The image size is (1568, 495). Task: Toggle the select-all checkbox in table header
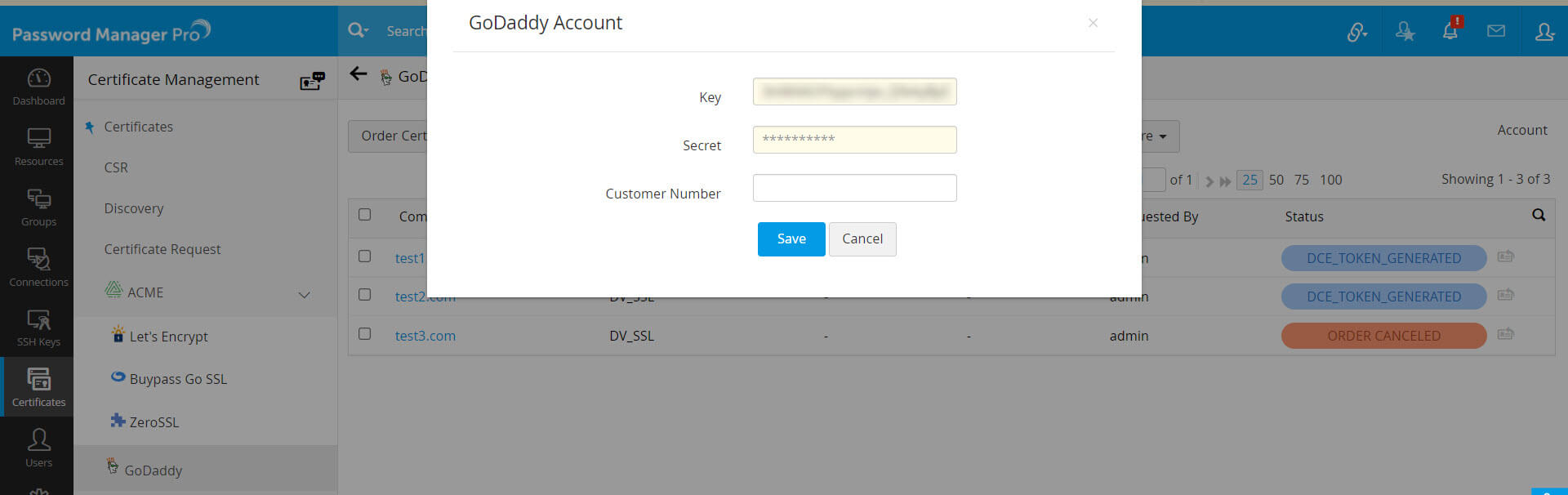pos(365,215)
